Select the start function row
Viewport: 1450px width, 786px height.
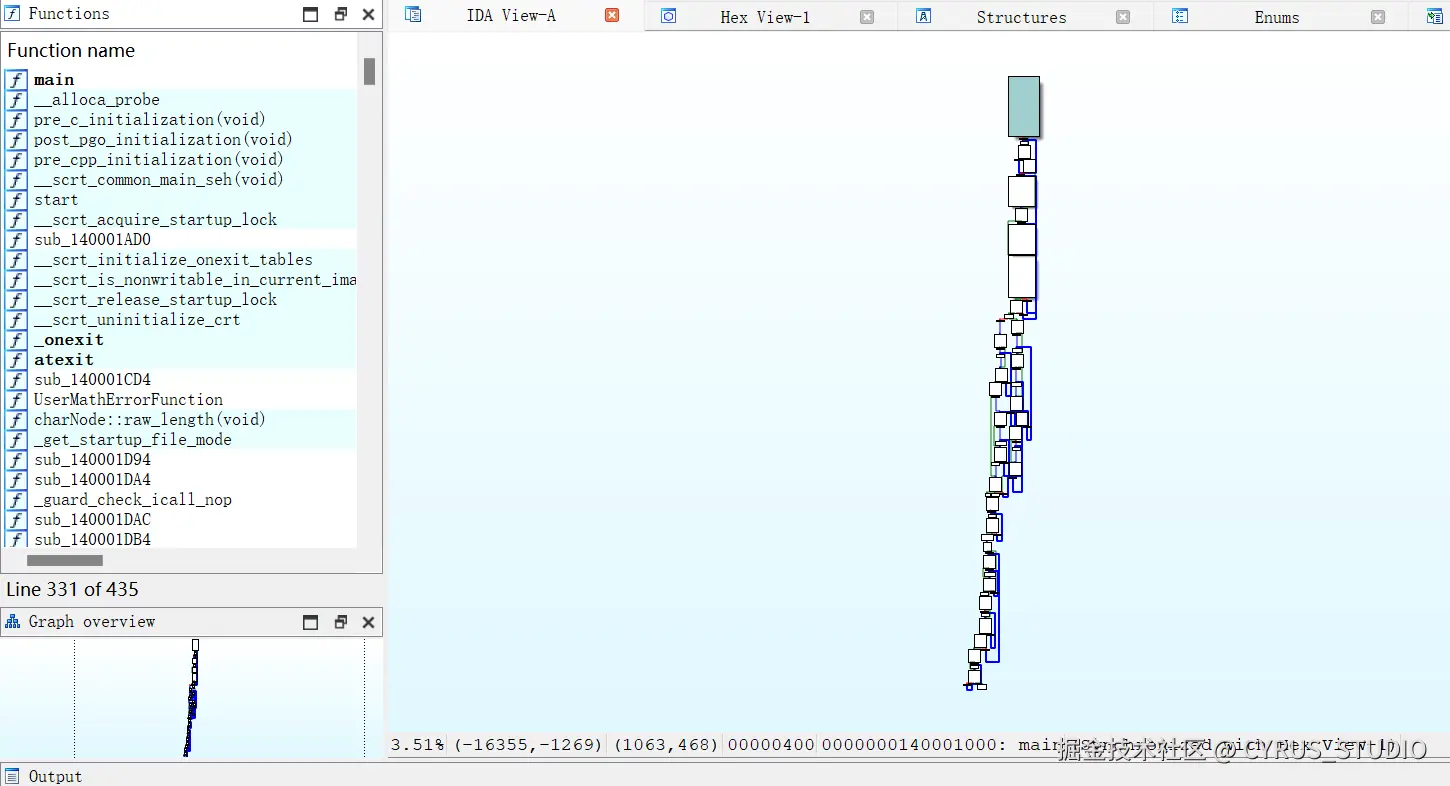180,200
